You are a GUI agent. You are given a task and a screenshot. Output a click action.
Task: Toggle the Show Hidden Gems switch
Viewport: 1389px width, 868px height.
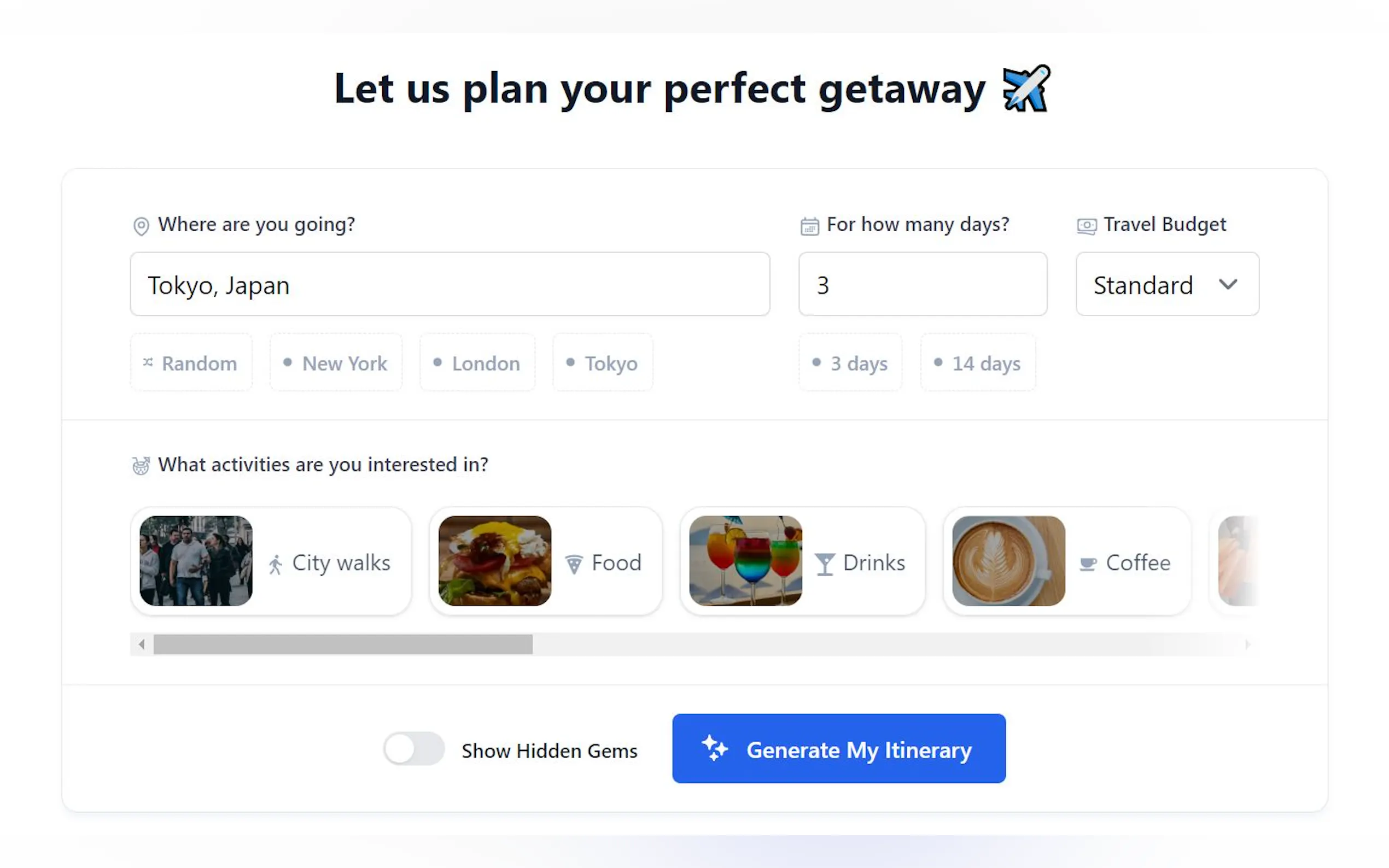pos(413,748)
